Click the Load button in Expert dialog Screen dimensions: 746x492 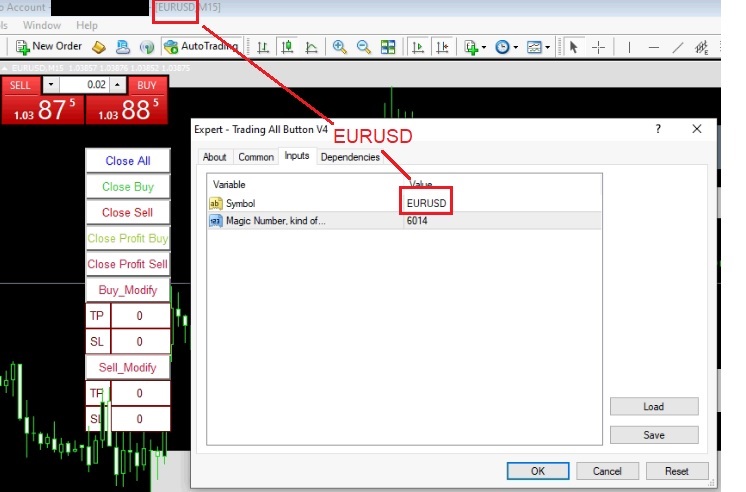pos(654,407)
